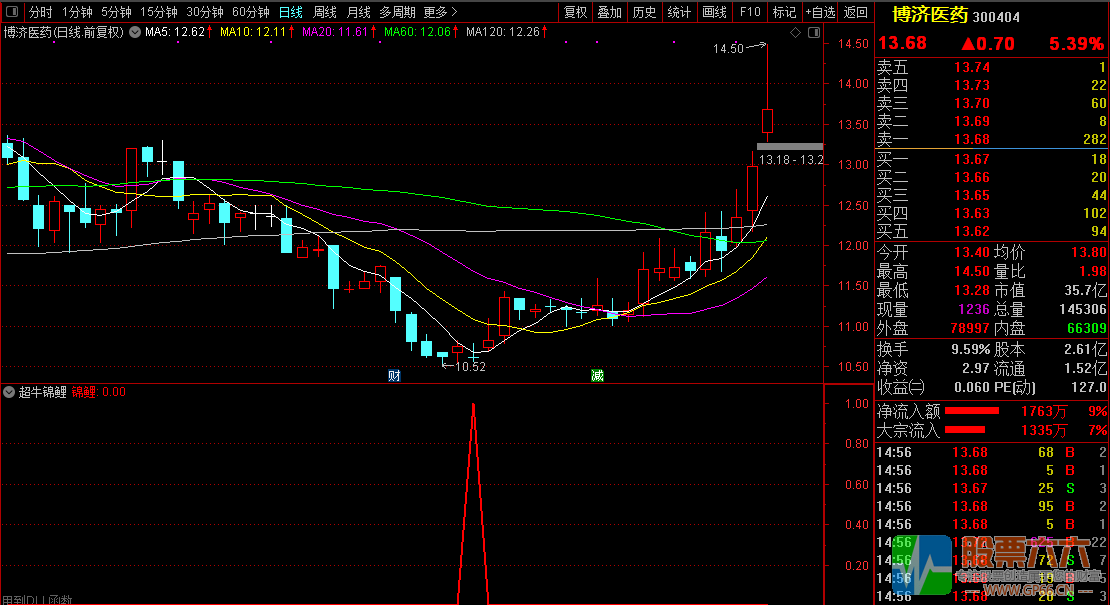
Task: Click the gray 13.18 price gap bar
Action: 789,147
